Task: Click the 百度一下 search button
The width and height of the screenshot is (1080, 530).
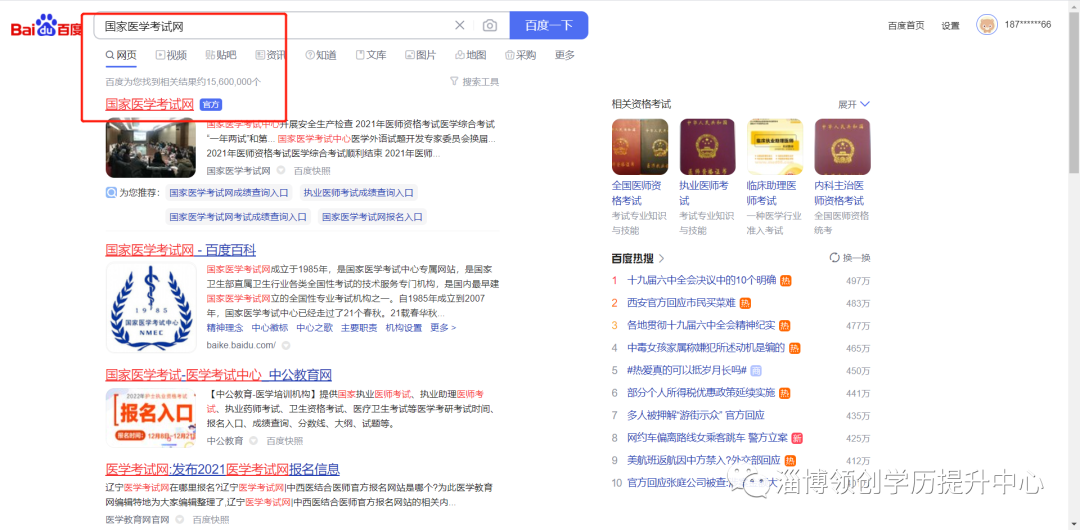Action: coord(549,26)
